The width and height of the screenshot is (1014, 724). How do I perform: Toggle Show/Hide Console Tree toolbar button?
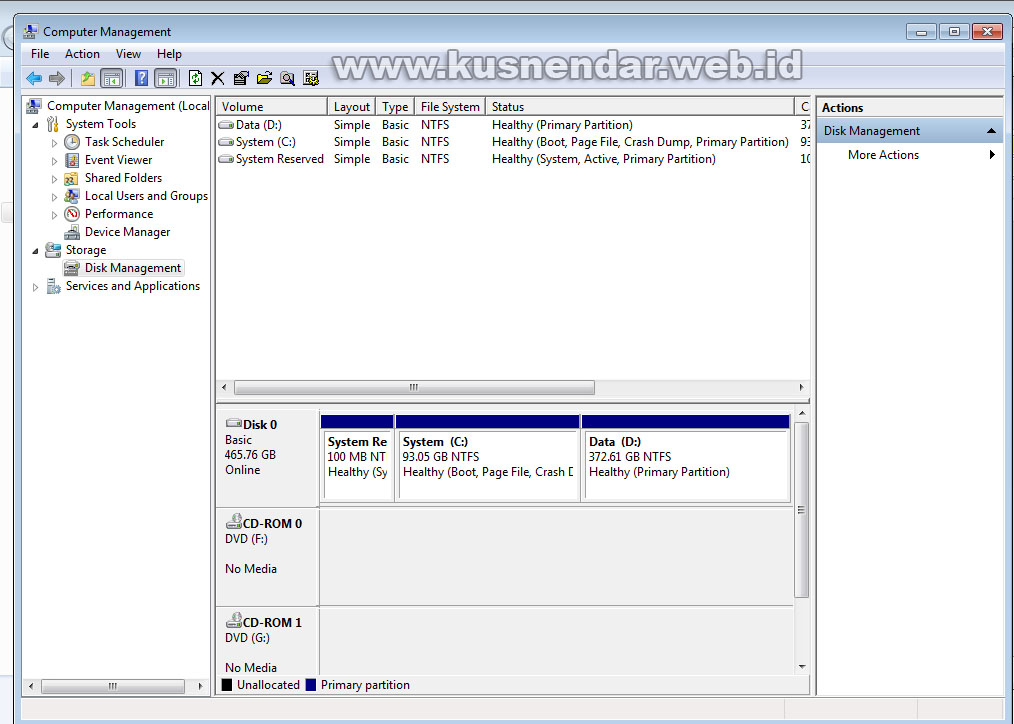click(x=112, y=78)
